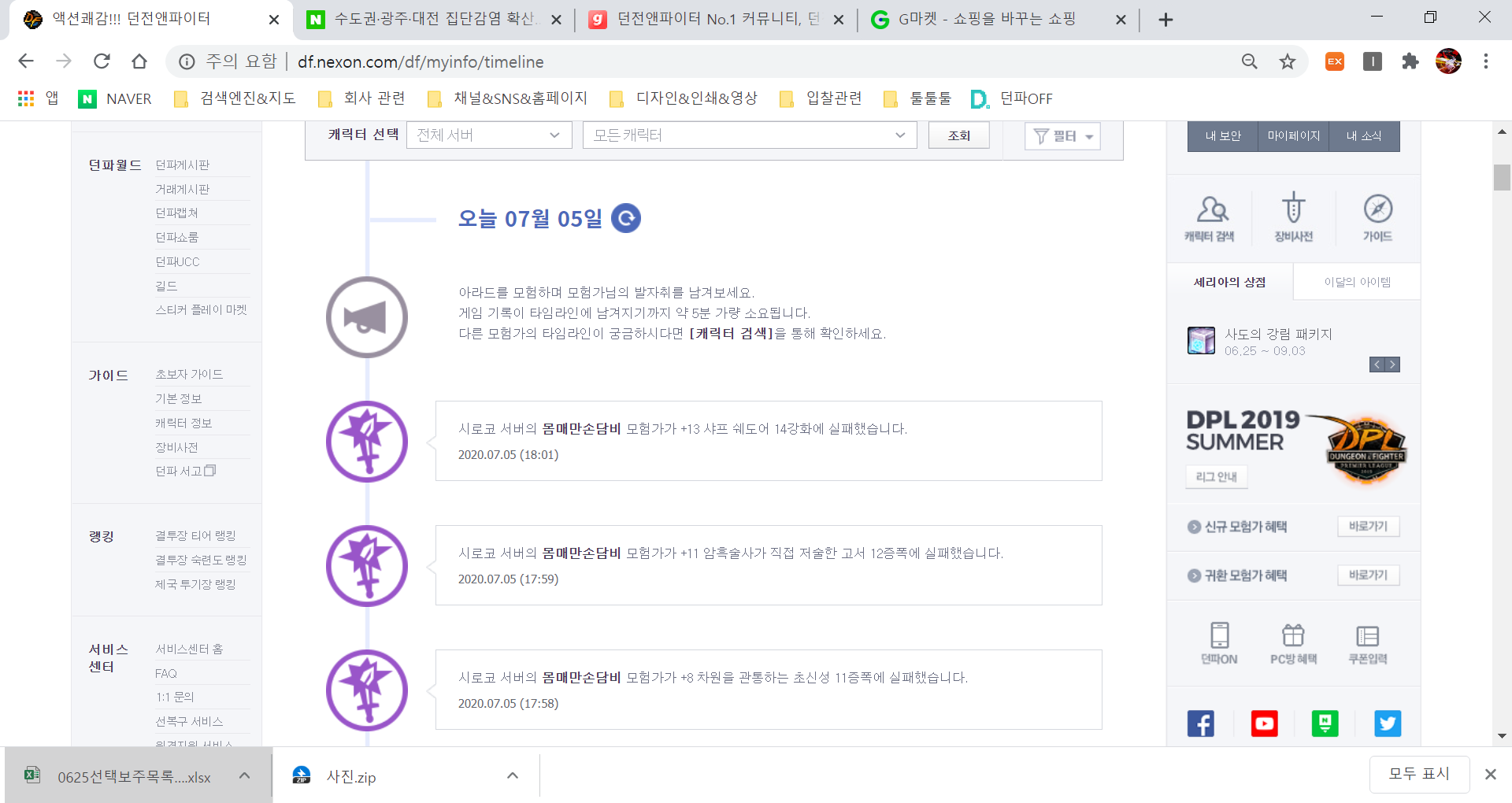This screenshot has width=1512, height=803.
Task: Bookmark this page with star icon
Action: click(x=1288, y=61)
